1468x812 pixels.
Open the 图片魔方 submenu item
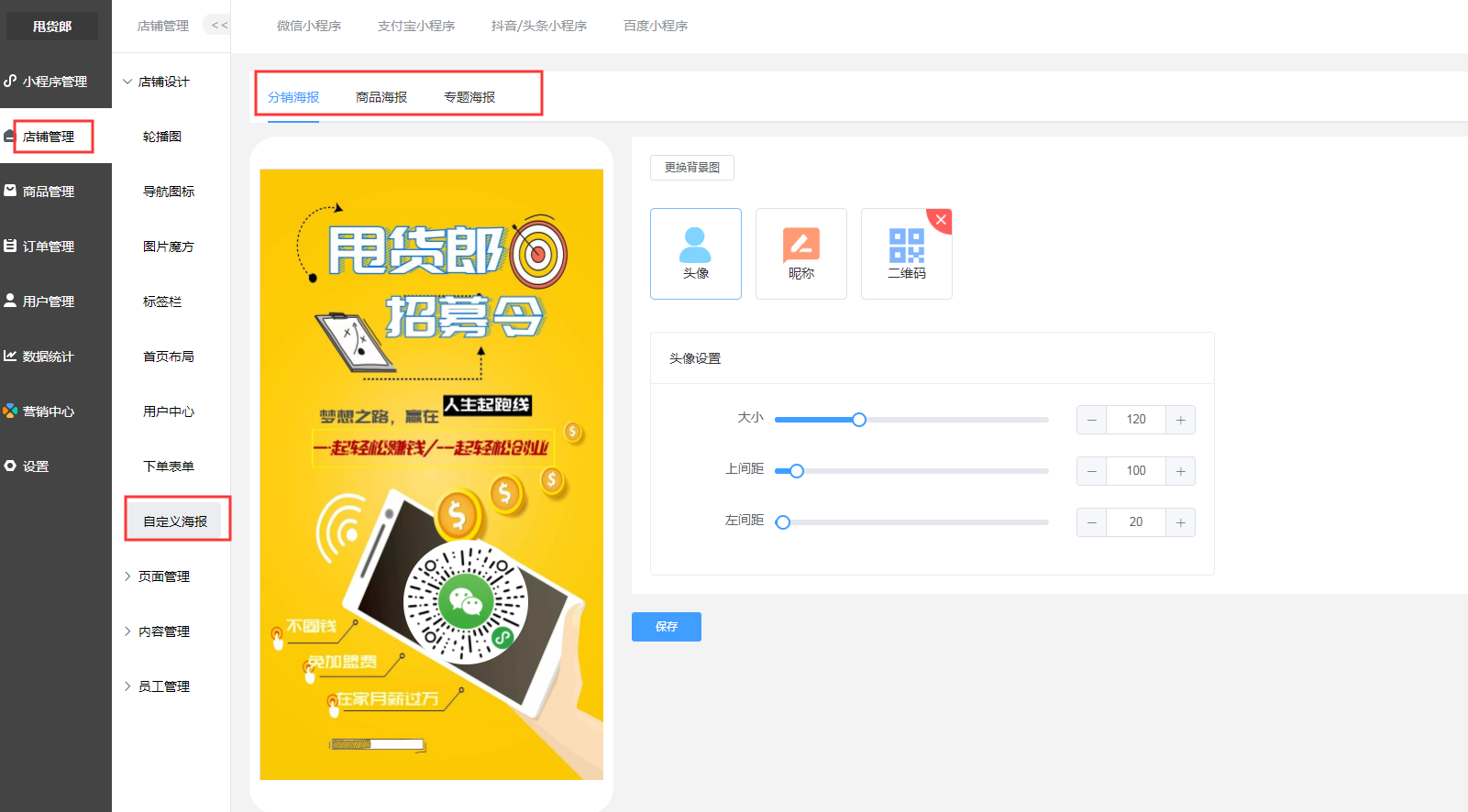point(169,247)
